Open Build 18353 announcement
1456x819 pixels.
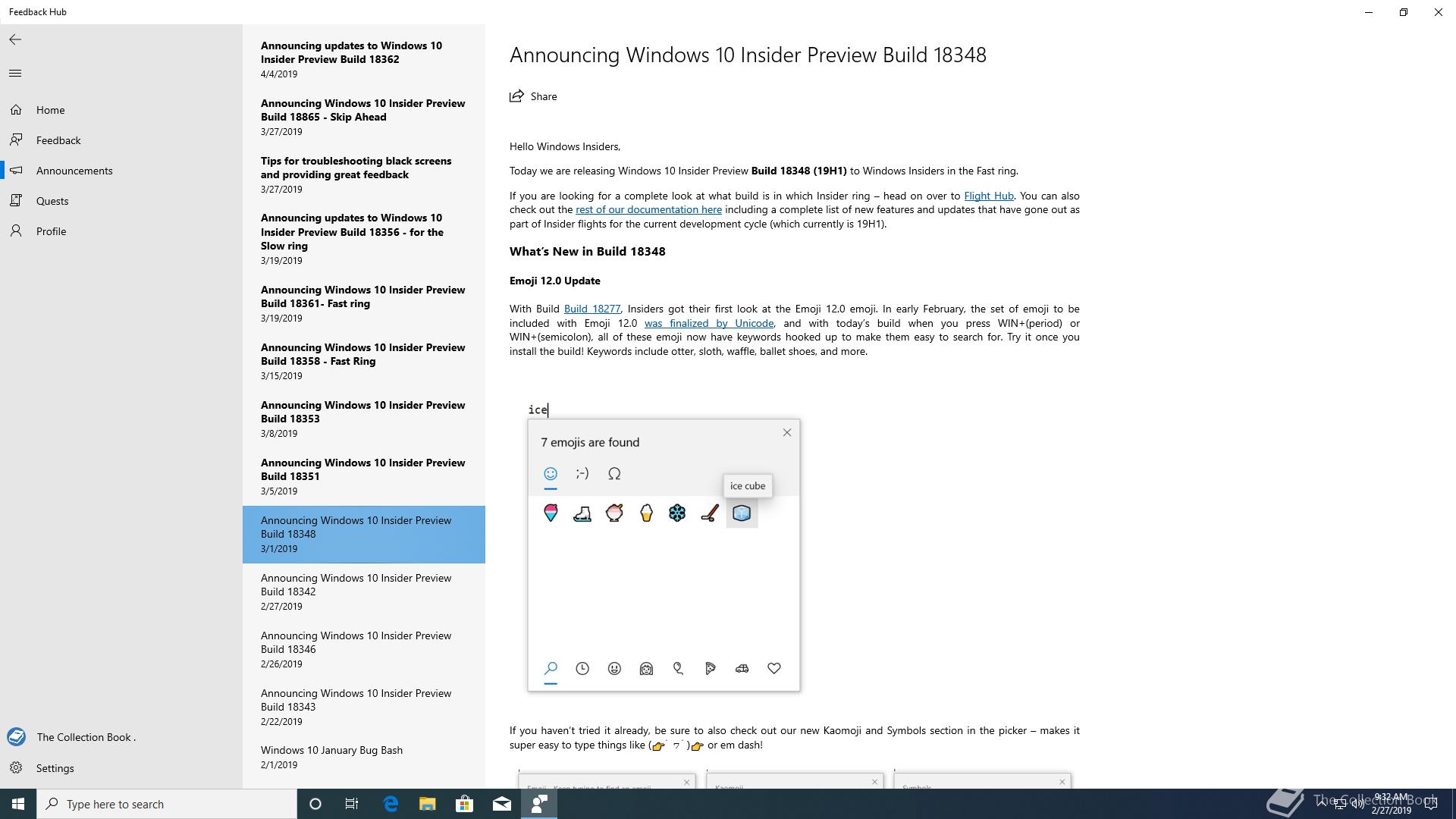point(364,419)
